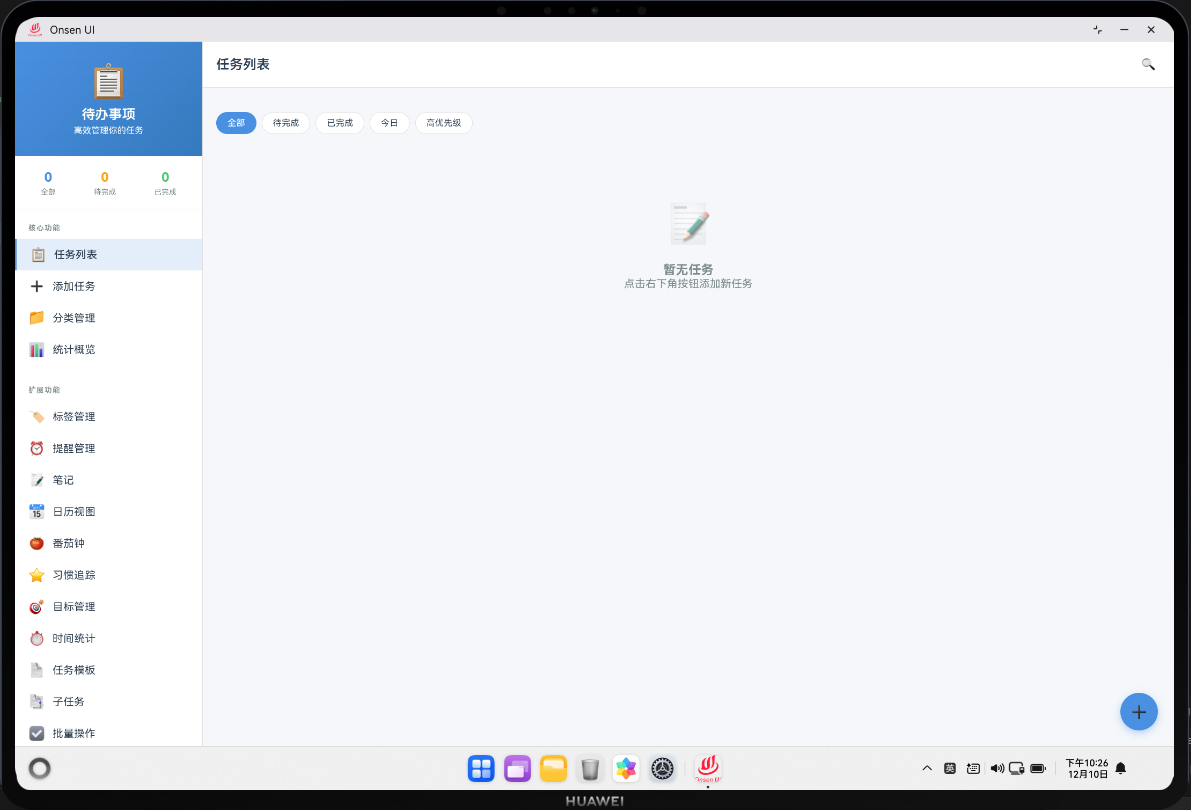Open 分类管理 sidebar label
Screen dimensions: 1191x810
74,318
